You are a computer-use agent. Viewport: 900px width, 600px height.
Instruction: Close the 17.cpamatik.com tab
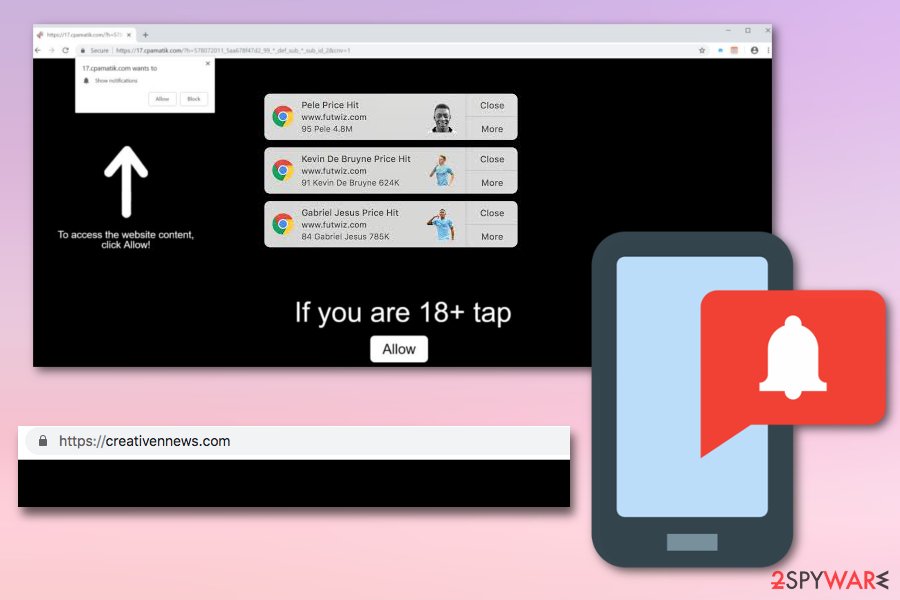coord(128,35)
